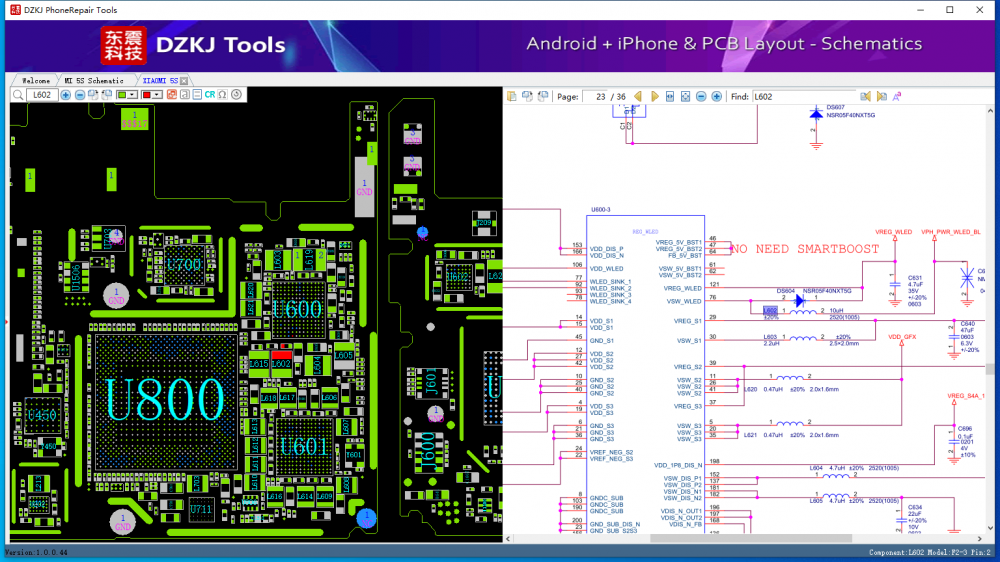Click the fit page icon in schematic toolbar
1000x562 pixels.
click(x=685, y=97)
